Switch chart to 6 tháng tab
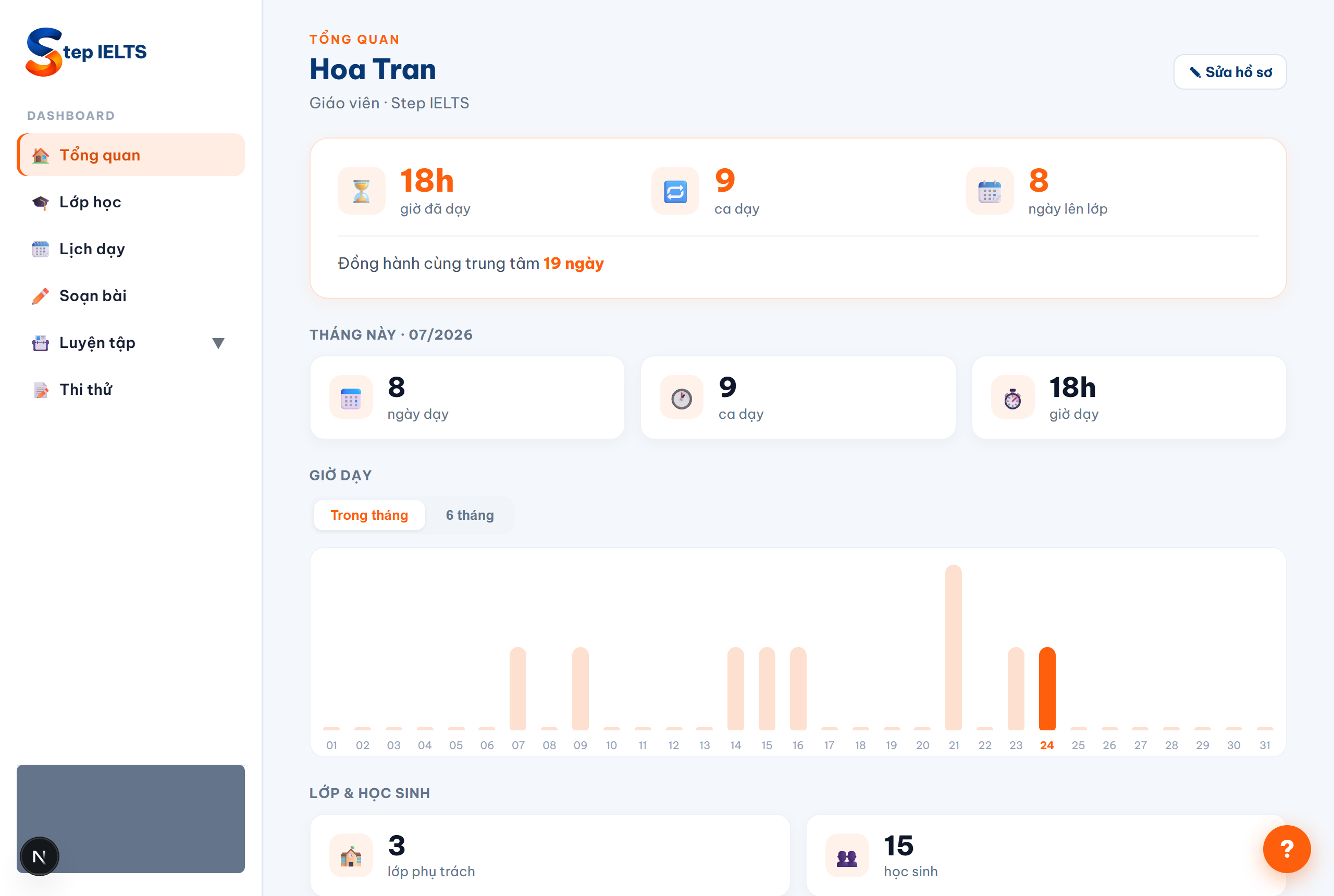Viewport: 1334px width, 896px height. [470, 515]
